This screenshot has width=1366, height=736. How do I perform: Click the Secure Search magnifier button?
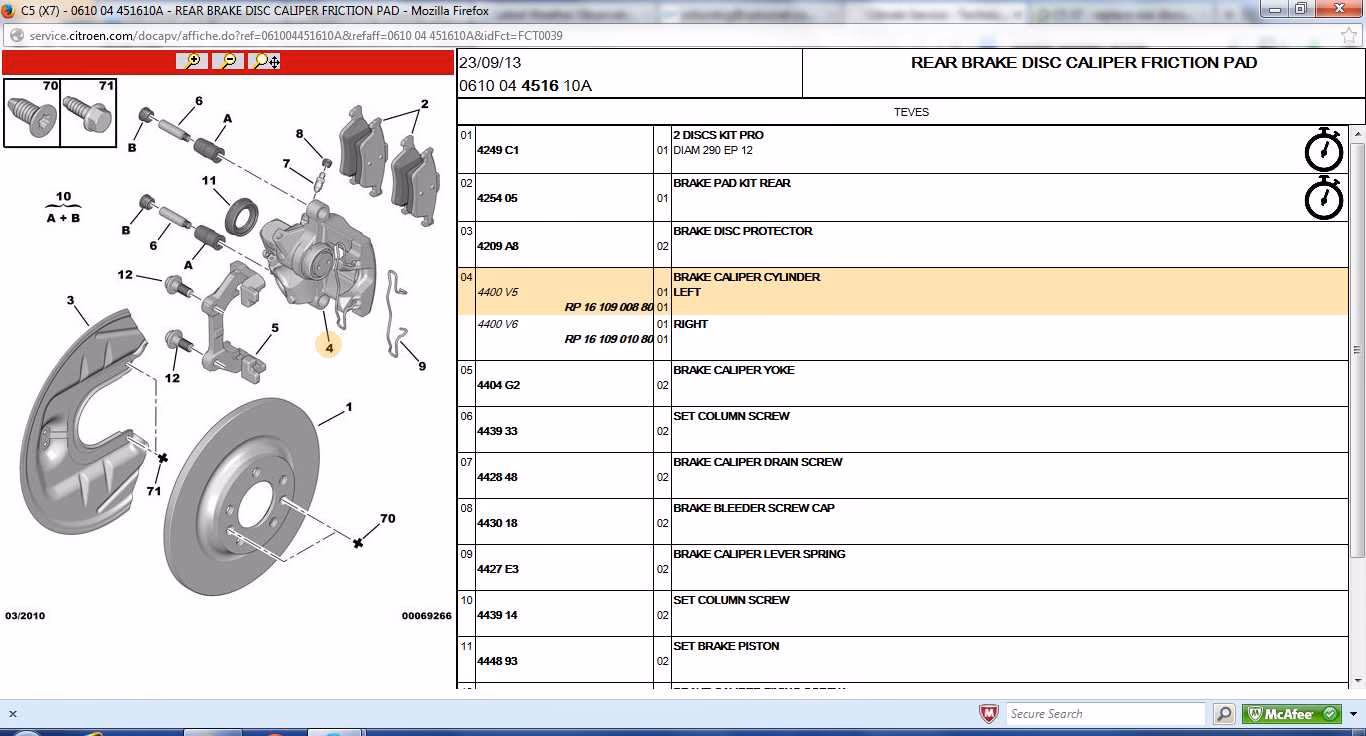[1224, 714]
